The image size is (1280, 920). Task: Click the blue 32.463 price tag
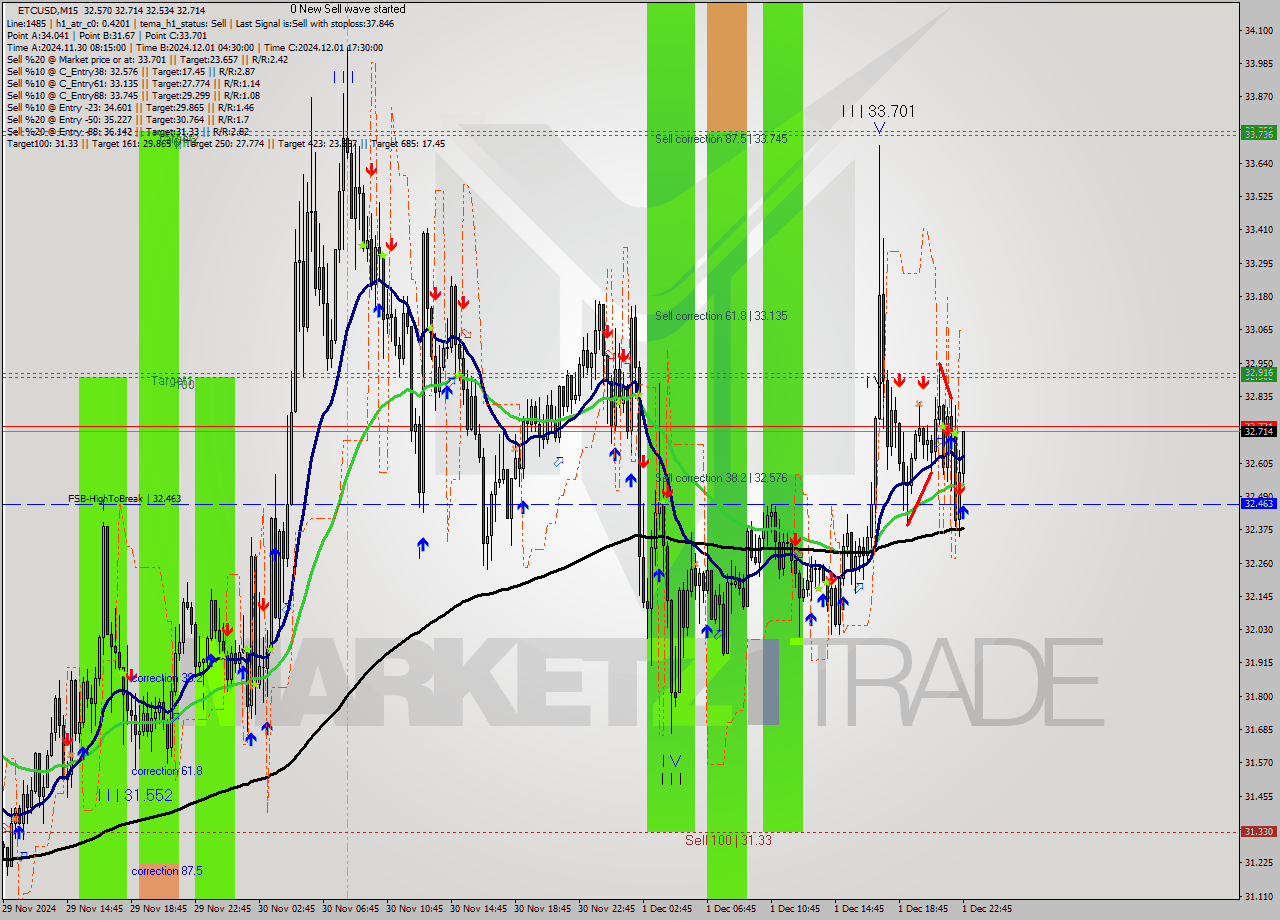[x=1258, y=504]
